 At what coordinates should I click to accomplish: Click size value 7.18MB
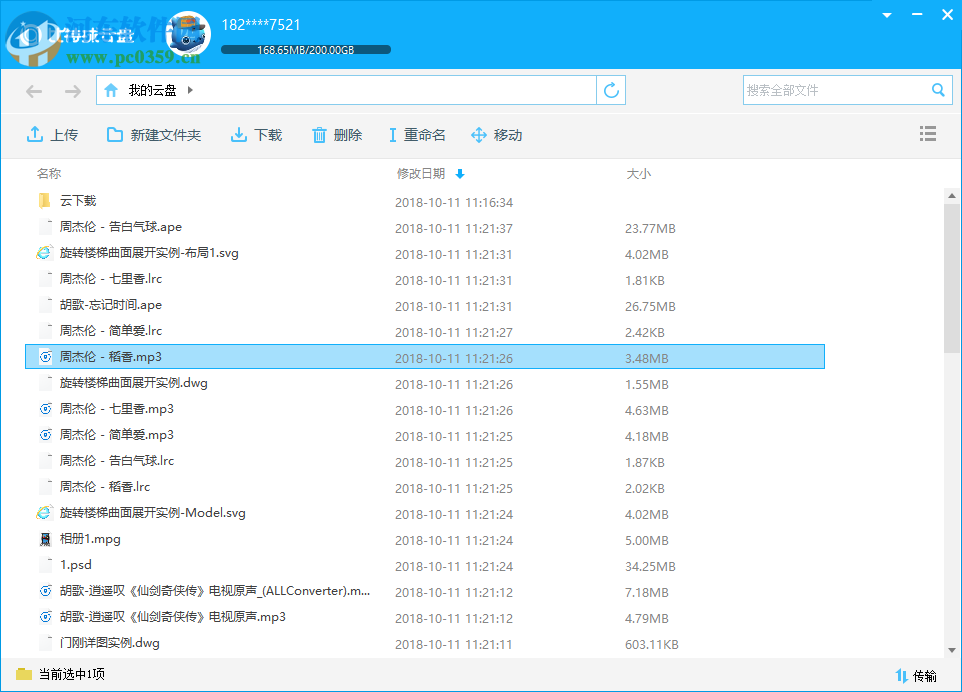click(x=647, y=593)
